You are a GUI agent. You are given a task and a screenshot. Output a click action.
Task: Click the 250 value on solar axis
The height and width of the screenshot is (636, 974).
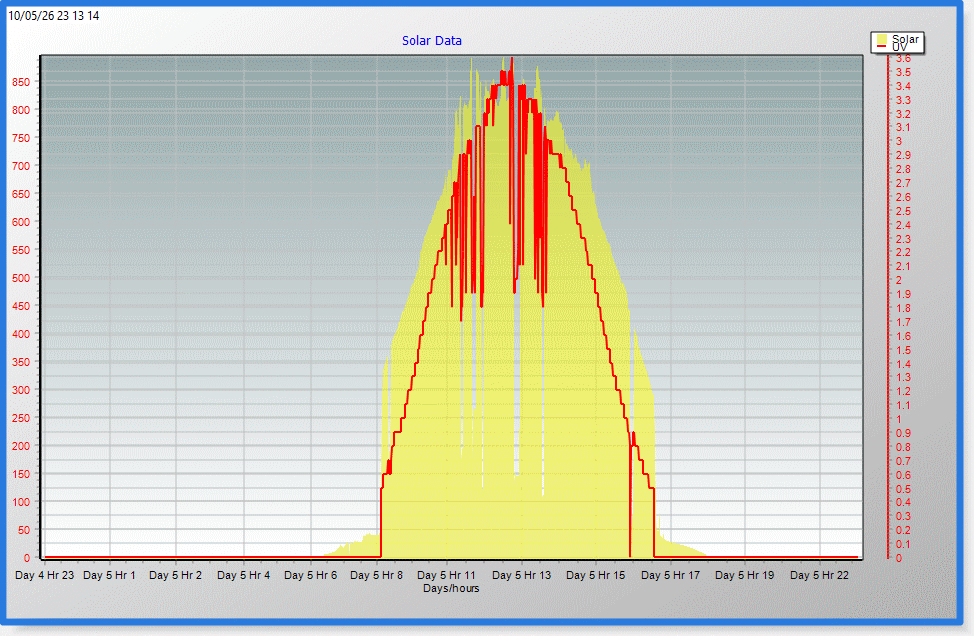click(20, 418)
